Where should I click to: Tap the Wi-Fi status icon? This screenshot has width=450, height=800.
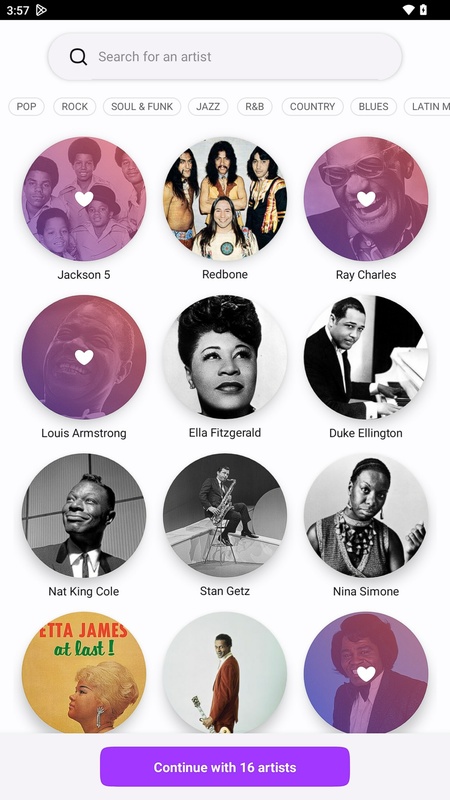click(x=408, y=10)
